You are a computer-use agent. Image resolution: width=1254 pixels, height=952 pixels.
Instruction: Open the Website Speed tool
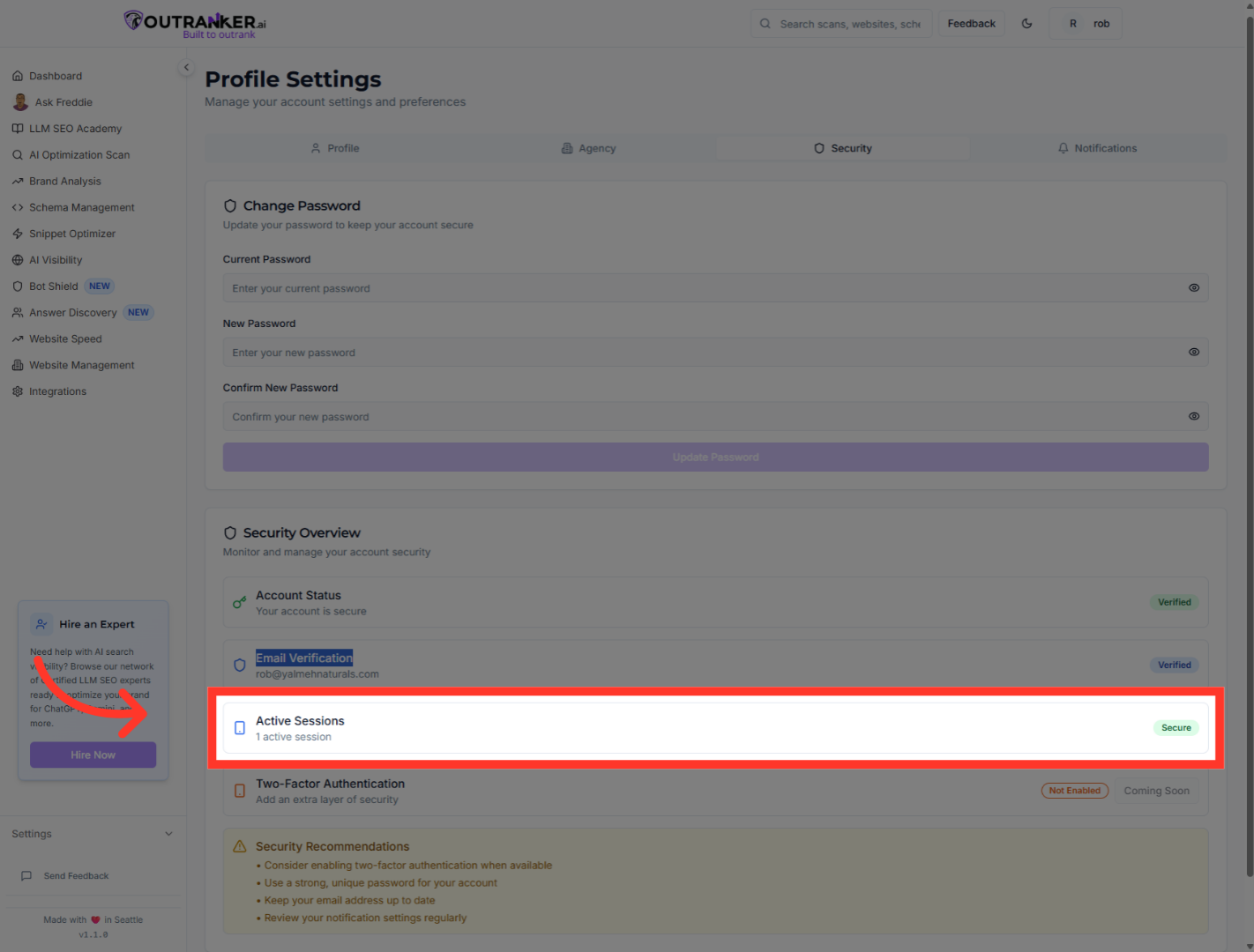(64, 338)
